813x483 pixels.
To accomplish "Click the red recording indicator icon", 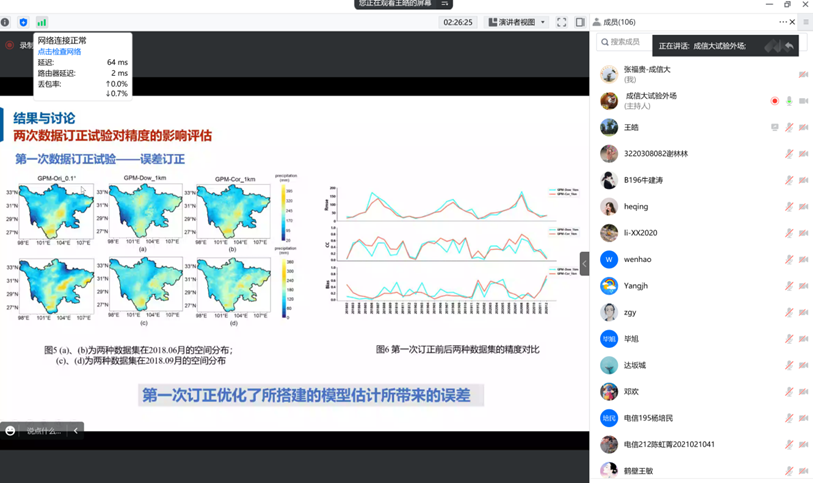I will [10, 45].
